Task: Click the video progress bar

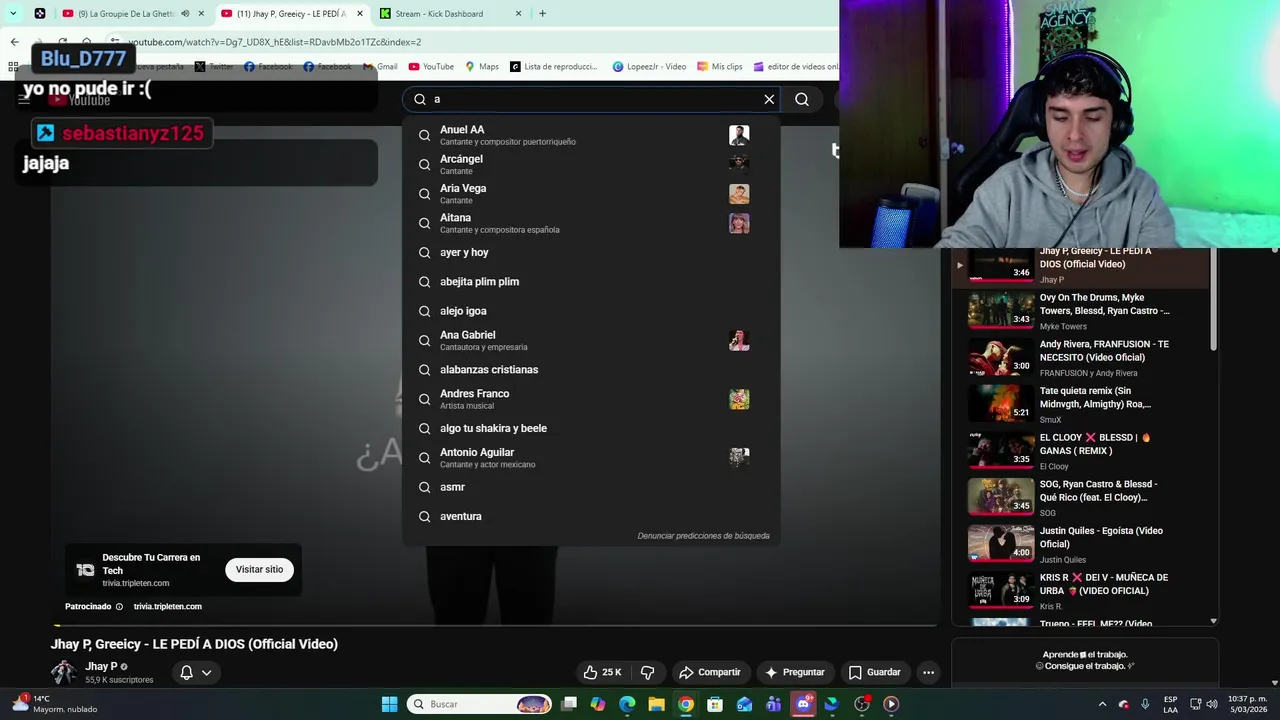Action: click(494, 626)
